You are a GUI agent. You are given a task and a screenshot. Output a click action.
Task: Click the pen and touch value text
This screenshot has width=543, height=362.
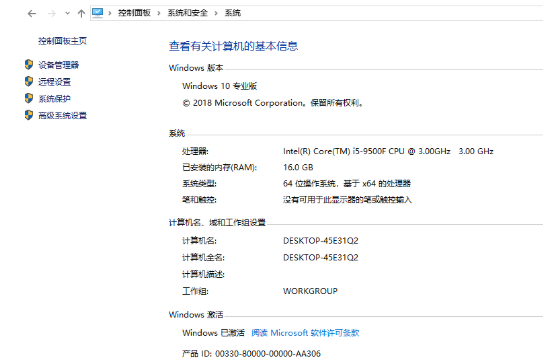pyautogui.click(x=347, y=200)
